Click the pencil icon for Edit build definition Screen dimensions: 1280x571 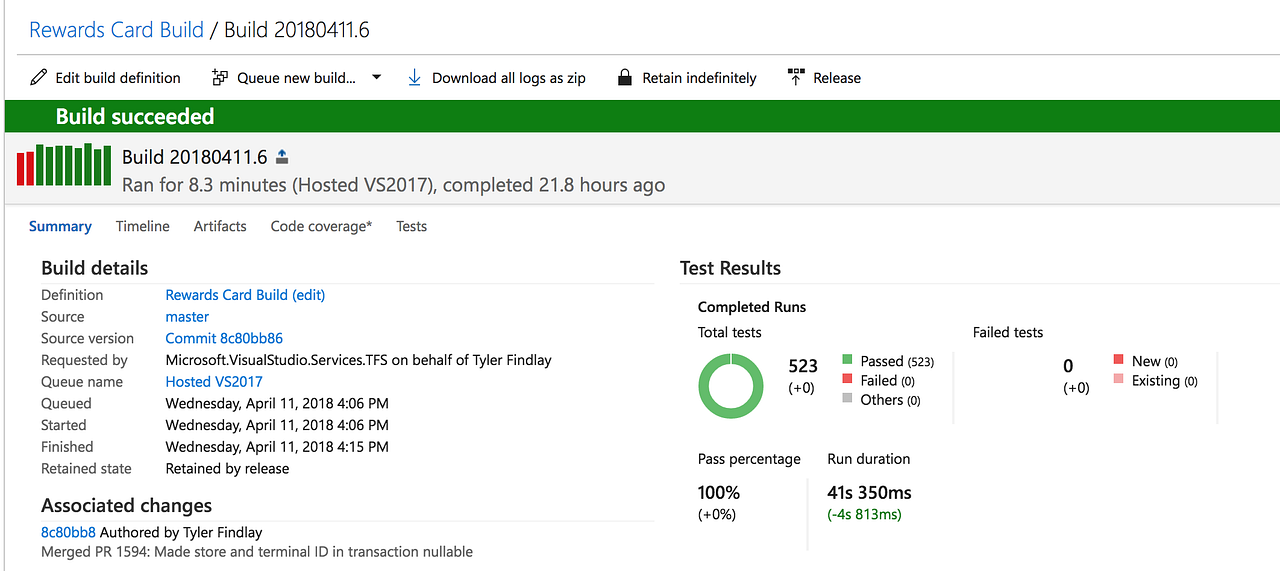tap(39, 78)
